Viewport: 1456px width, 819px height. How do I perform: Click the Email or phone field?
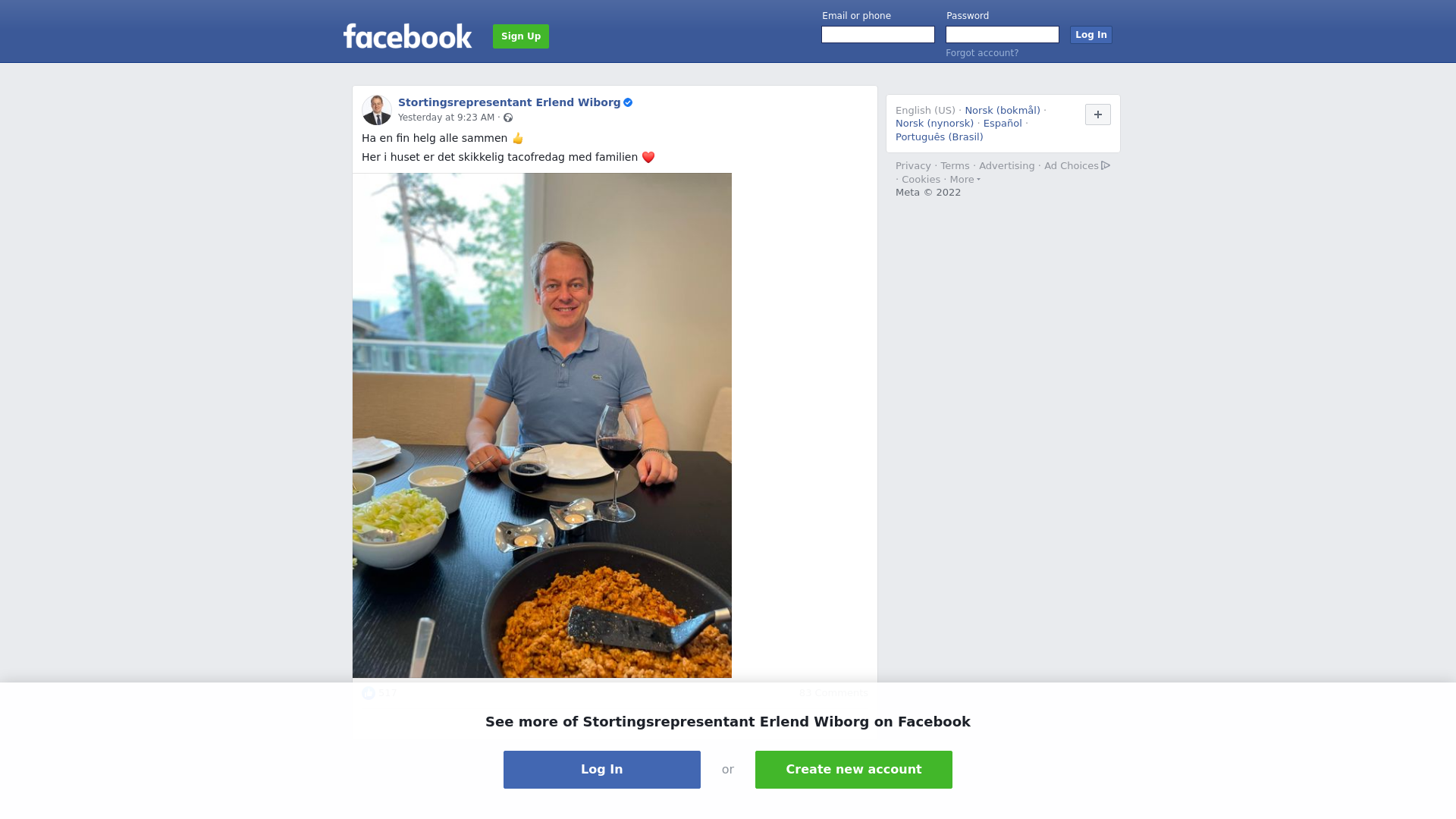878,35
